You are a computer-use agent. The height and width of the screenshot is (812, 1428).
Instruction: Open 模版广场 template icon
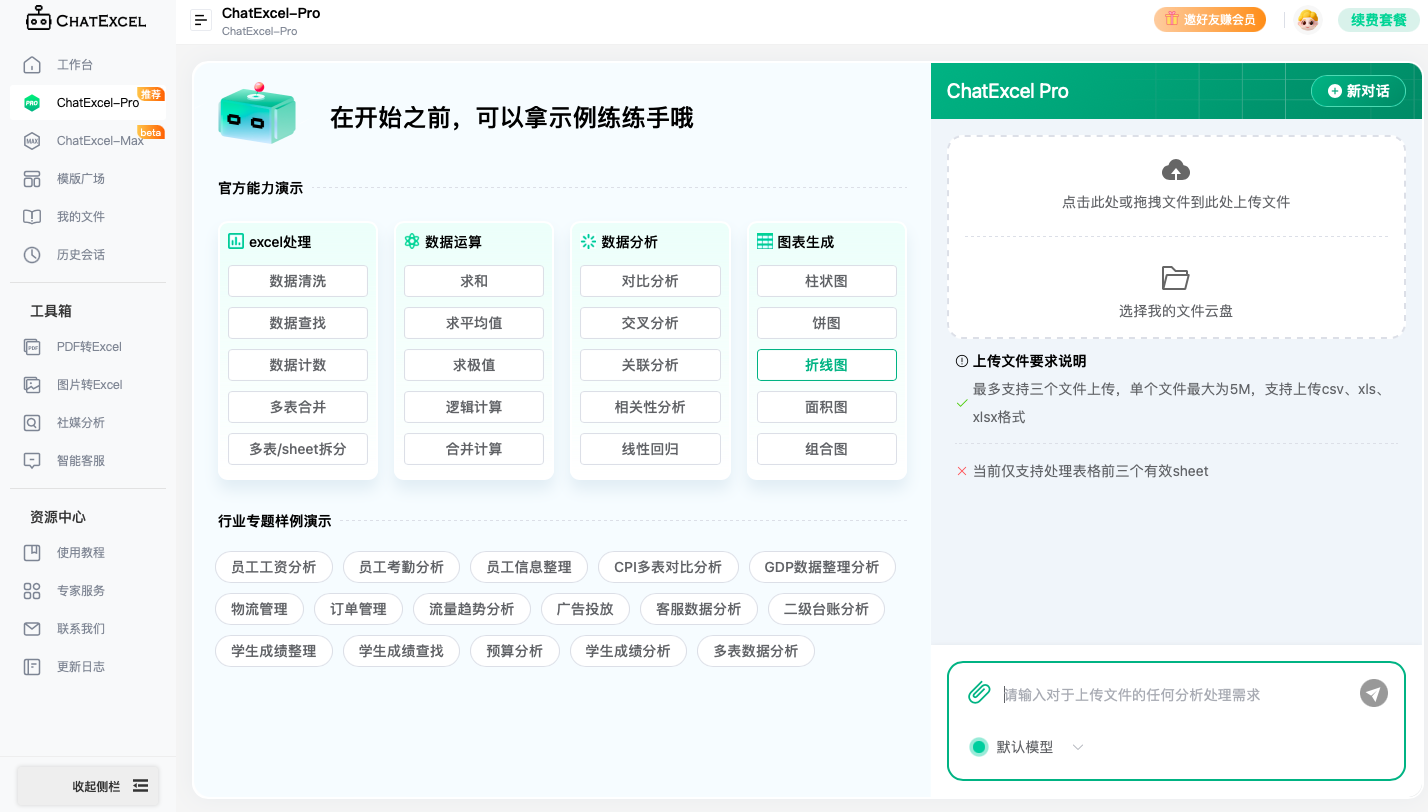click(33, 179)
